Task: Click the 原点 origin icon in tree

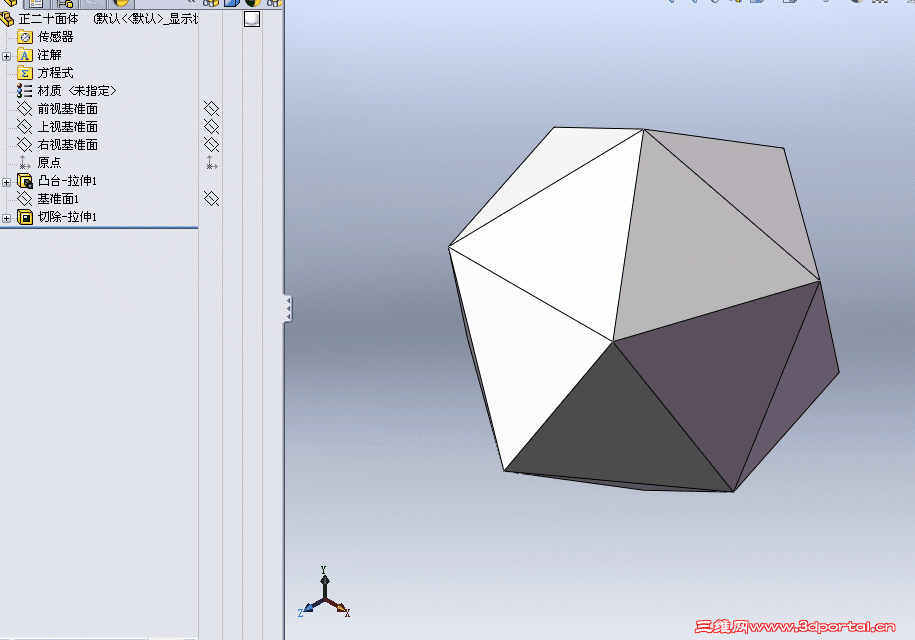Action: click(x=25, y=163)
